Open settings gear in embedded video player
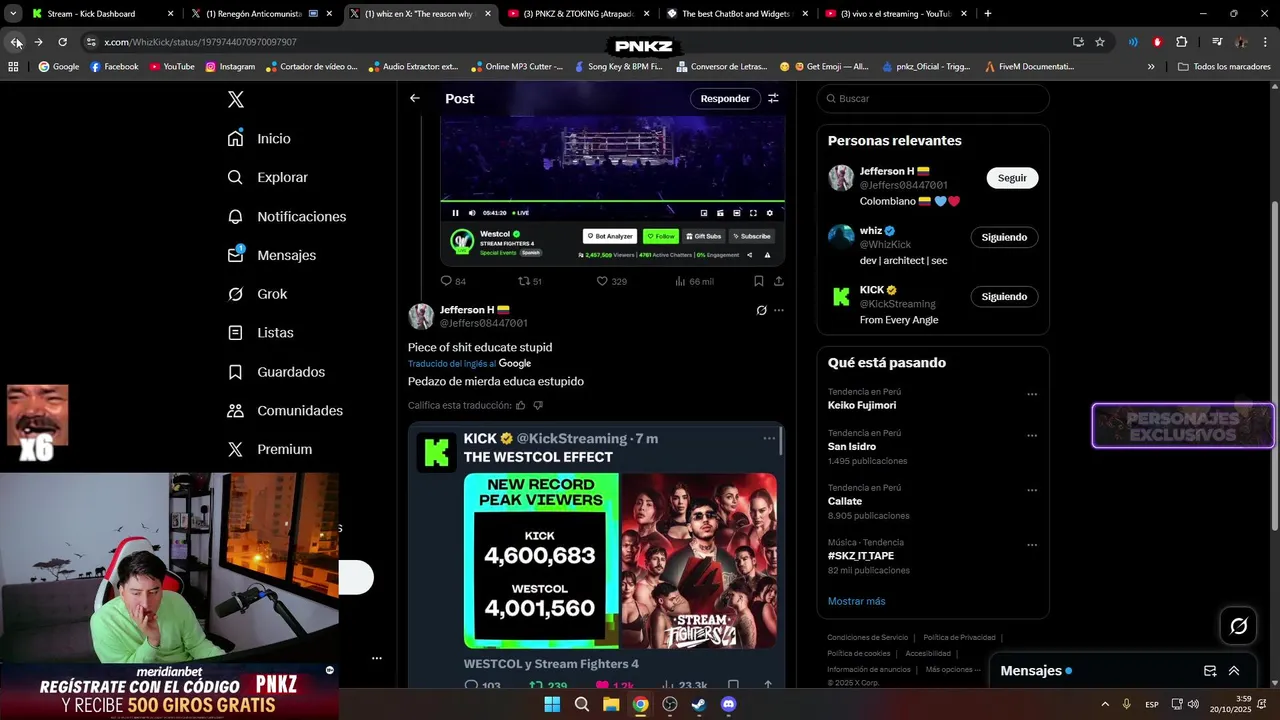Viewport: 1280px width, 720px height. (769, 213)
